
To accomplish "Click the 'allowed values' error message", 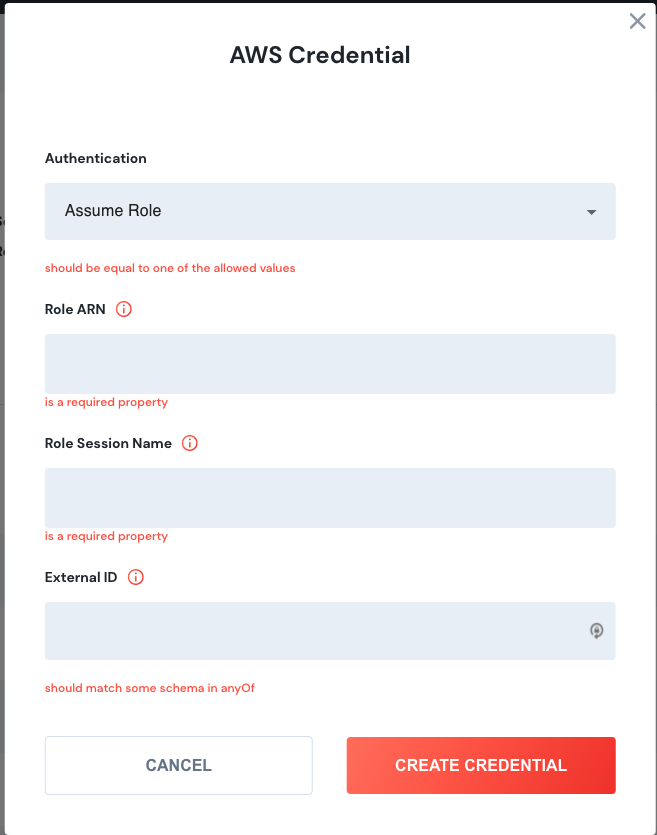I will point(170,268).
